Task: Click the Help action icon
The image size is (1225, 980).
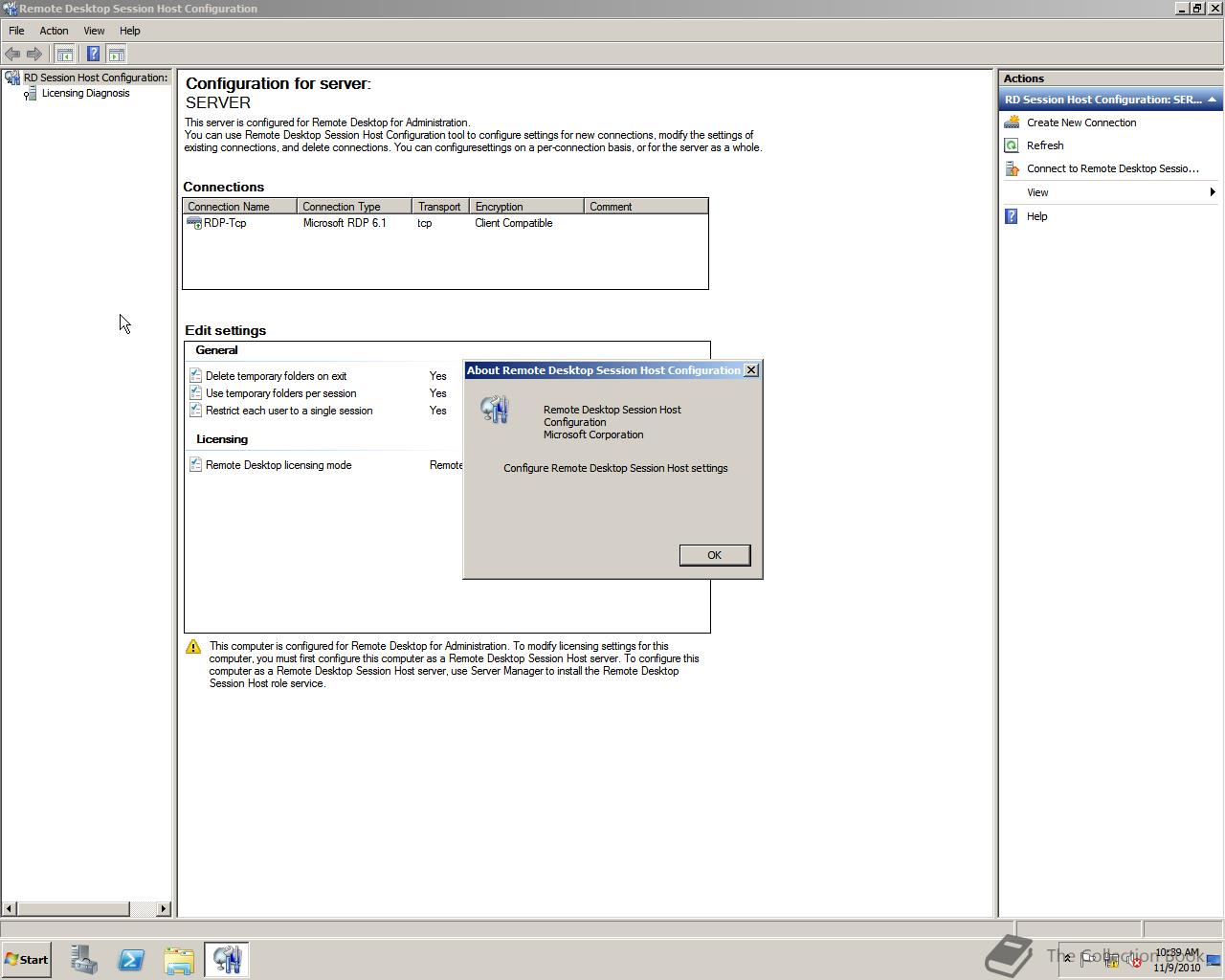Action: pyautogui.click(x=1012, y=216)
